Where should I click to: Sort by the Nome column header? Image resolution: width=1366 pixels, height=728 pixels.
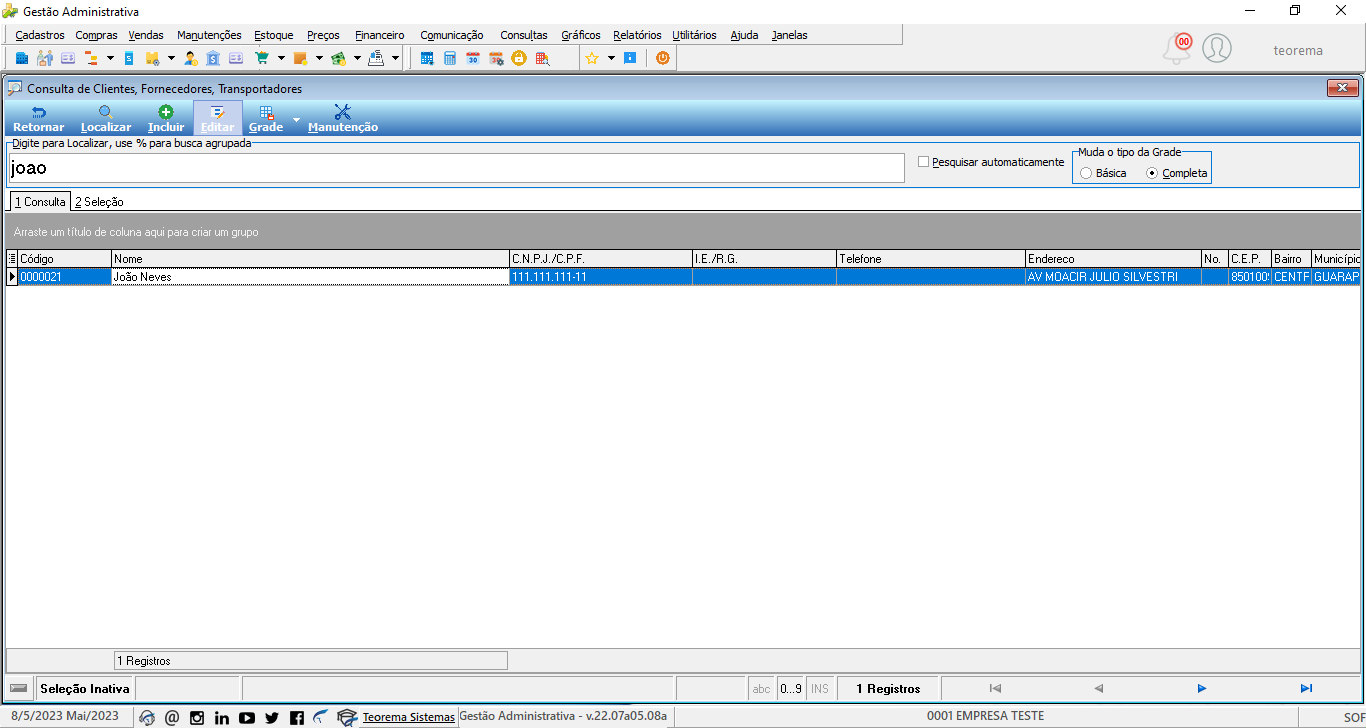click(x=310, y=259)
